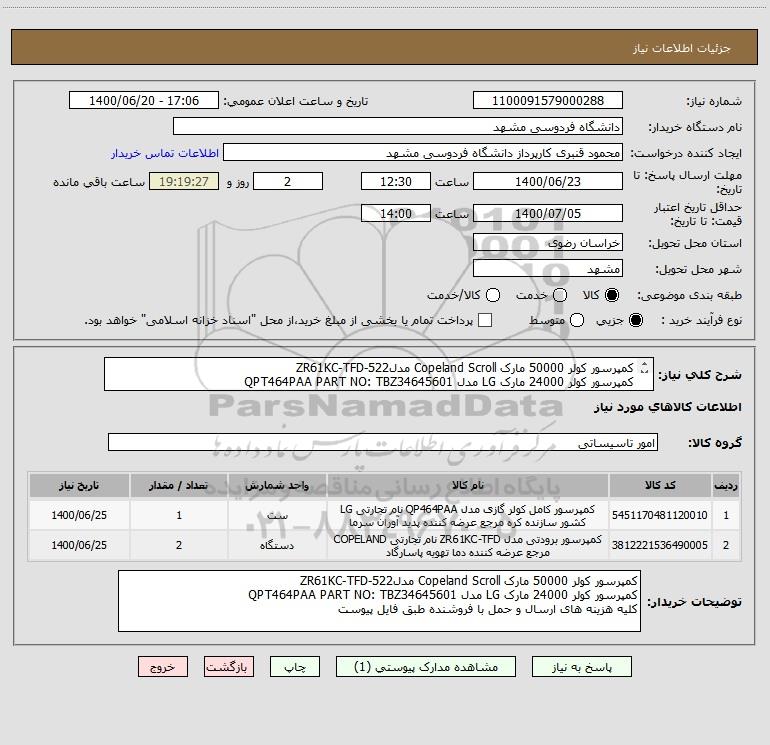This screenshot has height=745, width=770.
Task: Toggle the اسناد خزانه اسلامی payment checkbox
Action: [x=485, y=320]
